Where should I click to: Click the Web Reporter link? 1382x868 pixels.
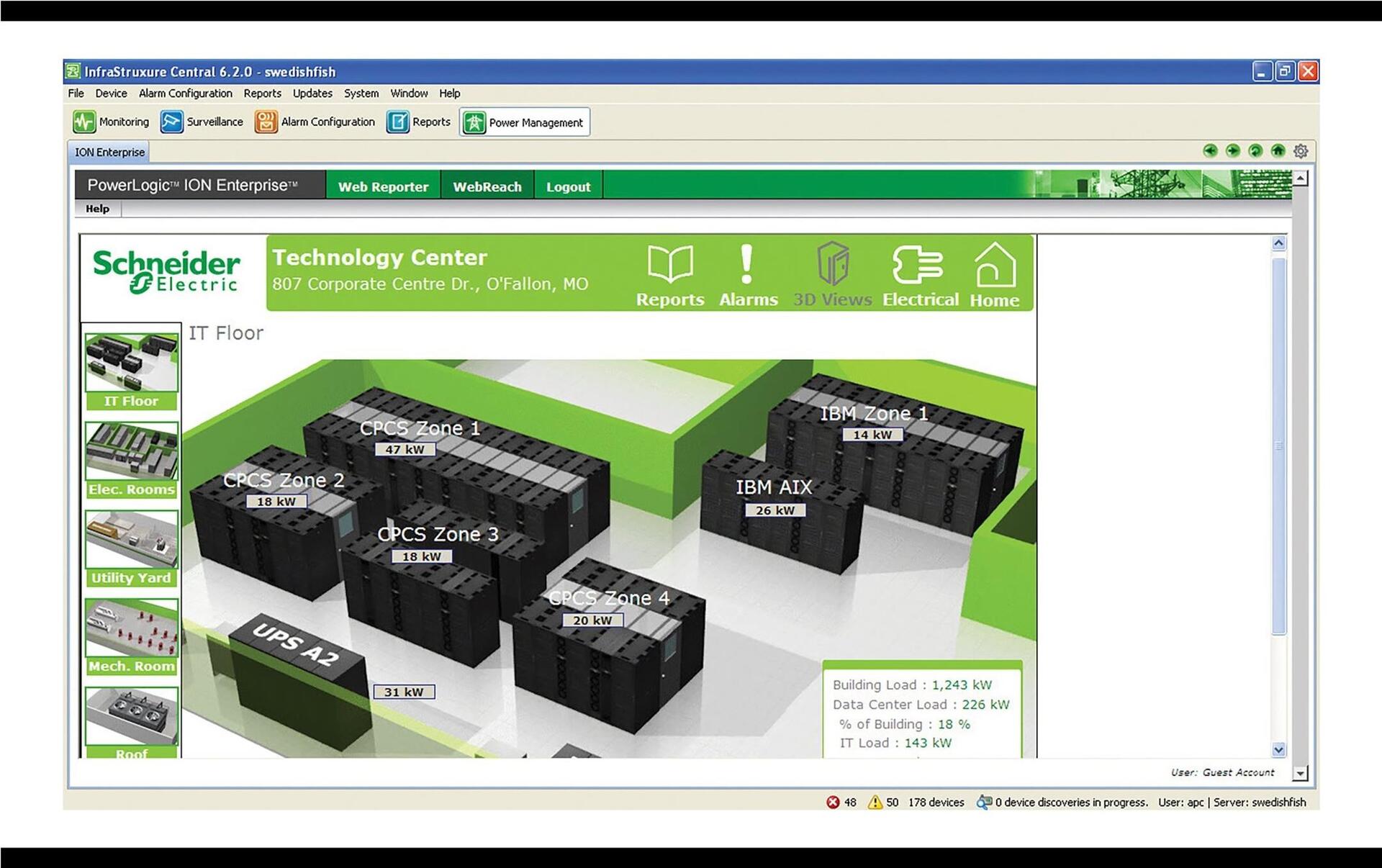383,186
